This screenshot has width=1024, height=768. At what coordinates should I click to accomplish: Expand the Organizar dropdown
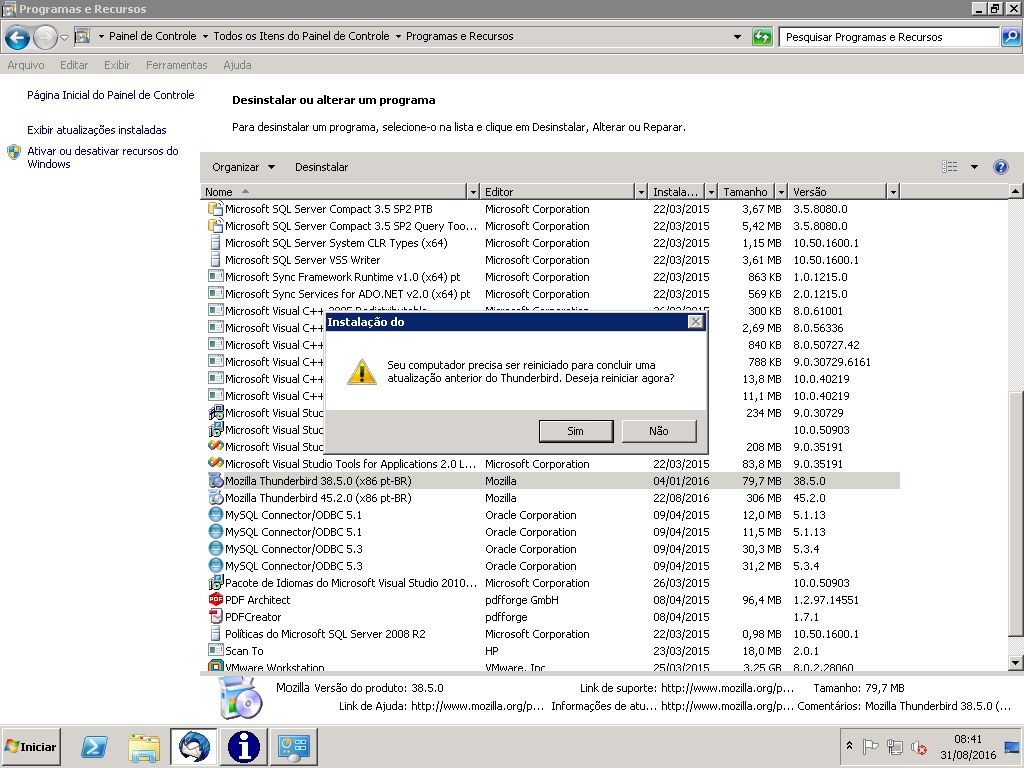click(x=243, y=167)
